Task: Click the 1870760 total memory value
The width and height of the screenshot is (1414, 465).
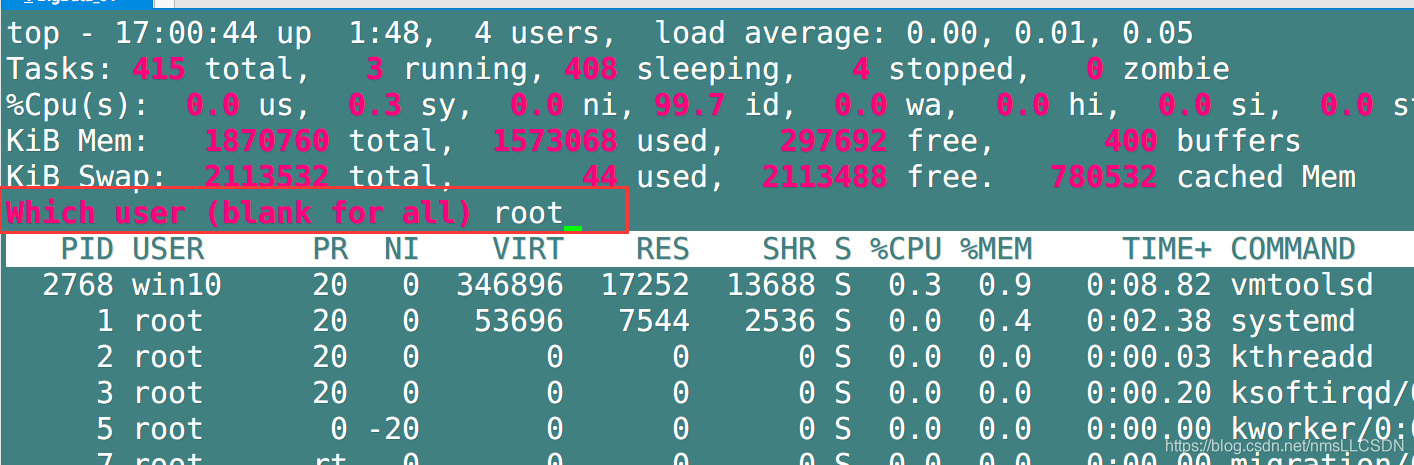Action: (x=267, y=141)
